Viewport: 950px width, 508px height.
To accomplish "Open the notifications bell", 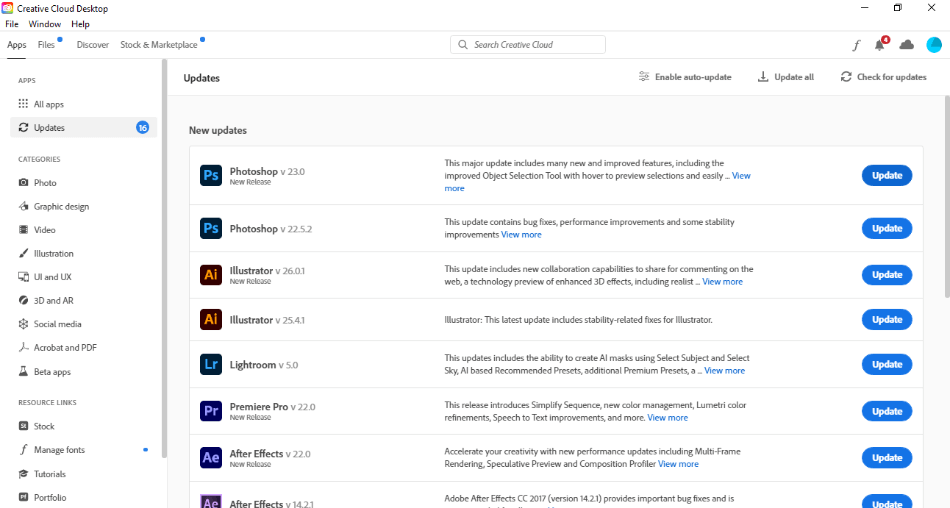I will pos(880,44).
